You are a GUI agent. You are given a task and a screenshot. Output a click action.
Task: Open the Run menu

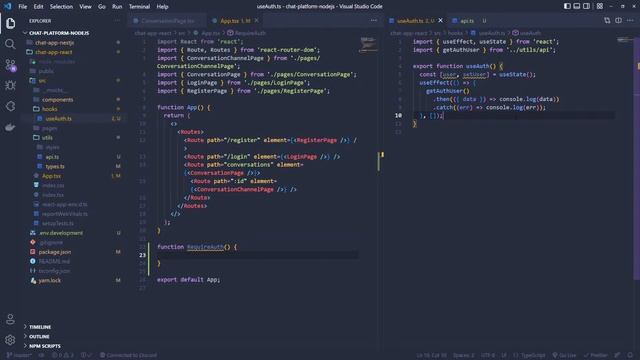[117, 7]
